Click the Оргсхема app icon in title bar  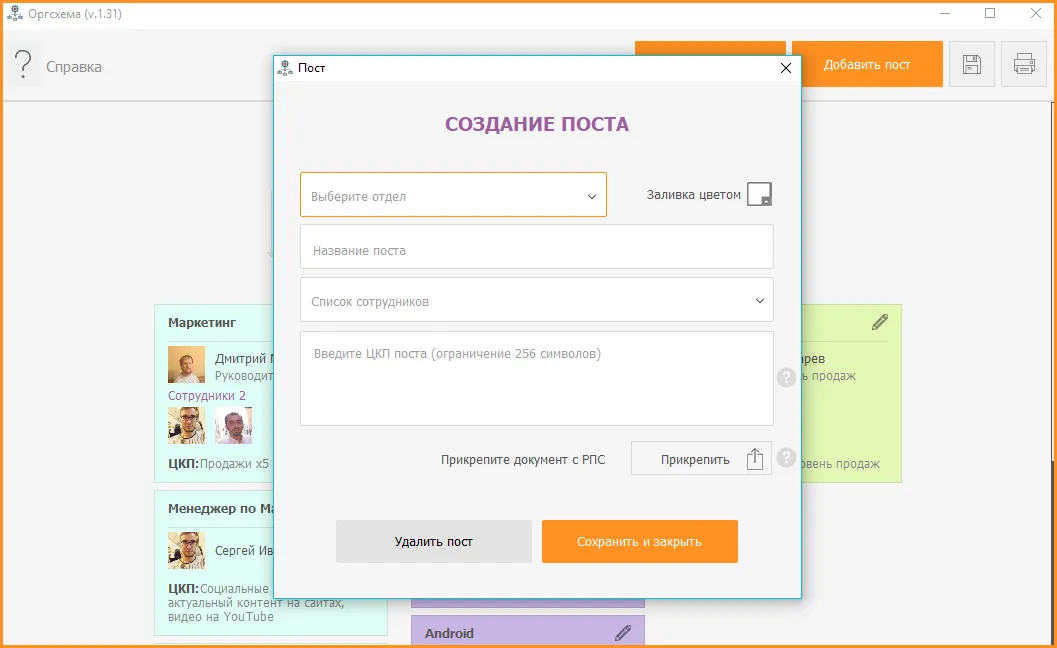click(14, 14)
